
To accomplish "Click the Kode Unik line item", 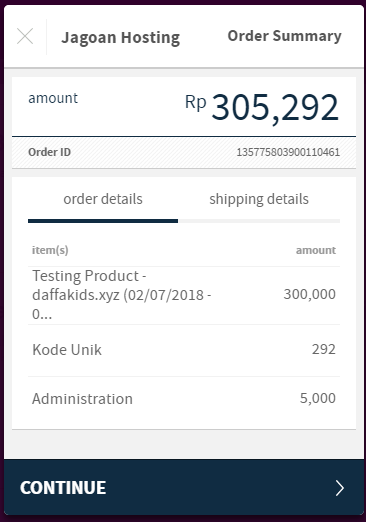I will (x=184, y=350).
